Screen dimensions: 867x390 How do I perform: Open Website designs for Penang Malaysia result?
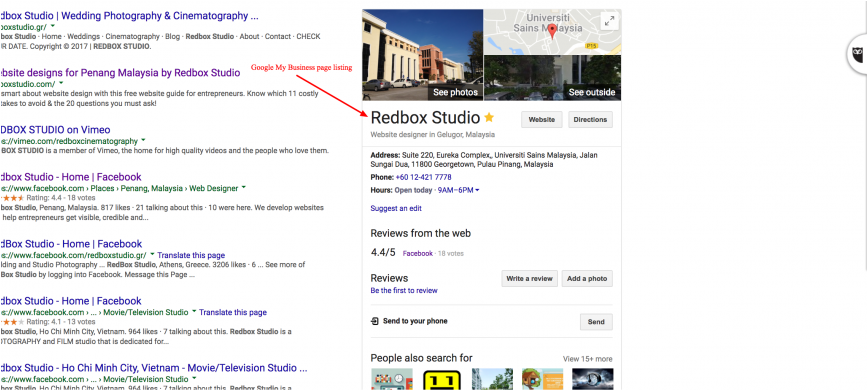coord(120,72)
